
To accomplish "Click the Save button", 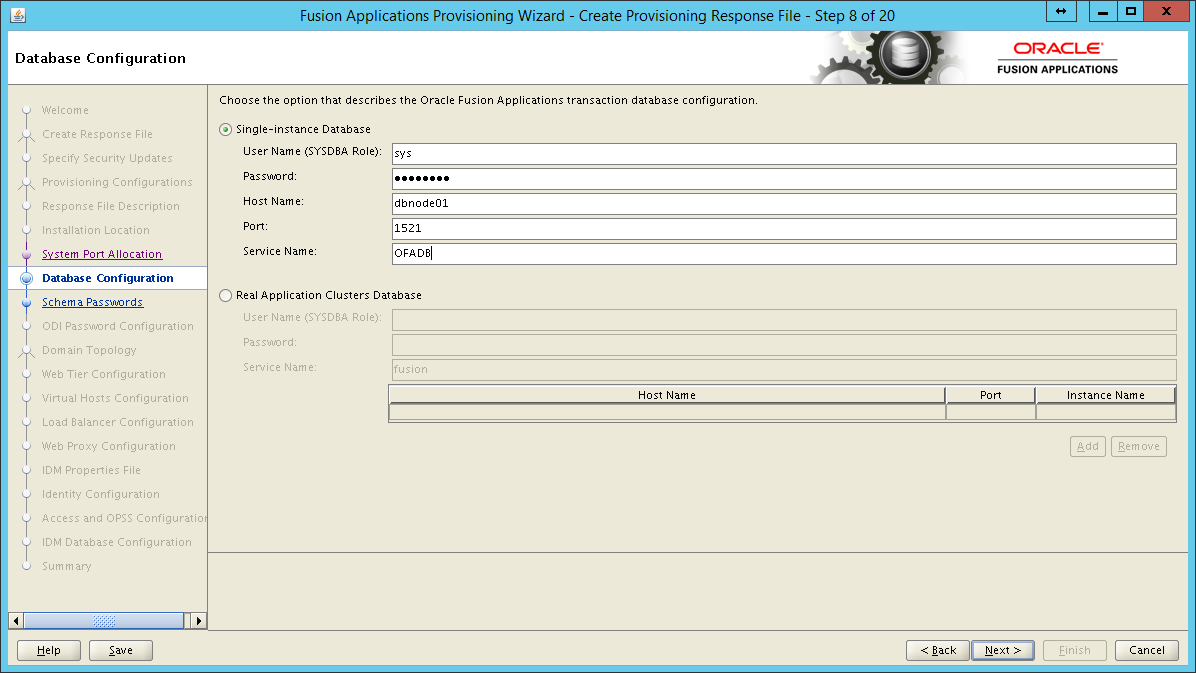I will pos(121,650).
